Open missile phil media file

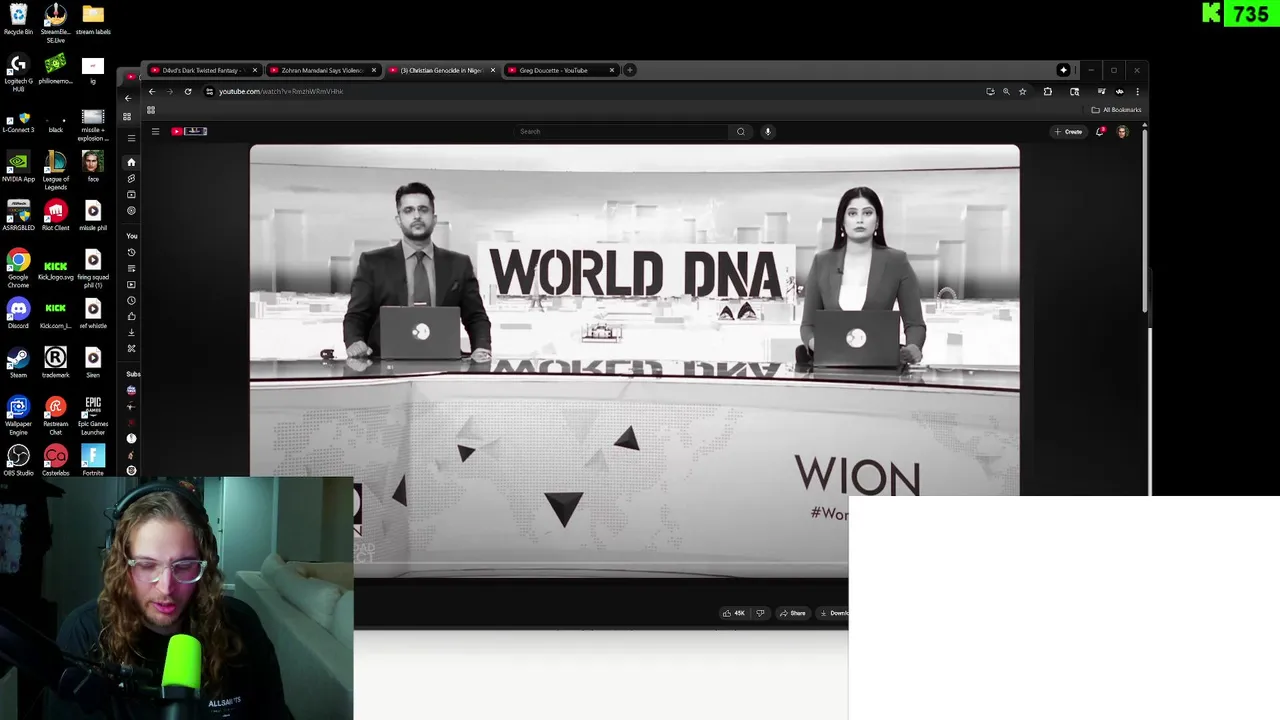[x=93, y=215]
